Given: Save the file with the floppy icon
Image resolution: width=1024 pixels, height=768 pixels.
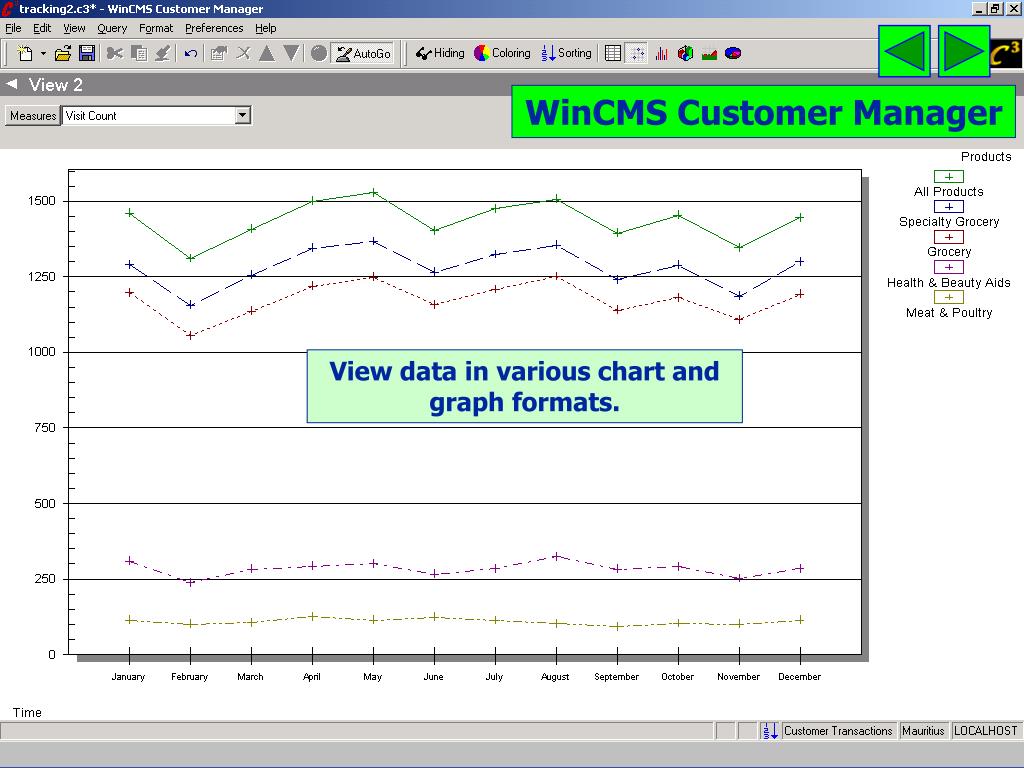Looking at the screenshot, I should pyautogui.click(x=87, y=54).
